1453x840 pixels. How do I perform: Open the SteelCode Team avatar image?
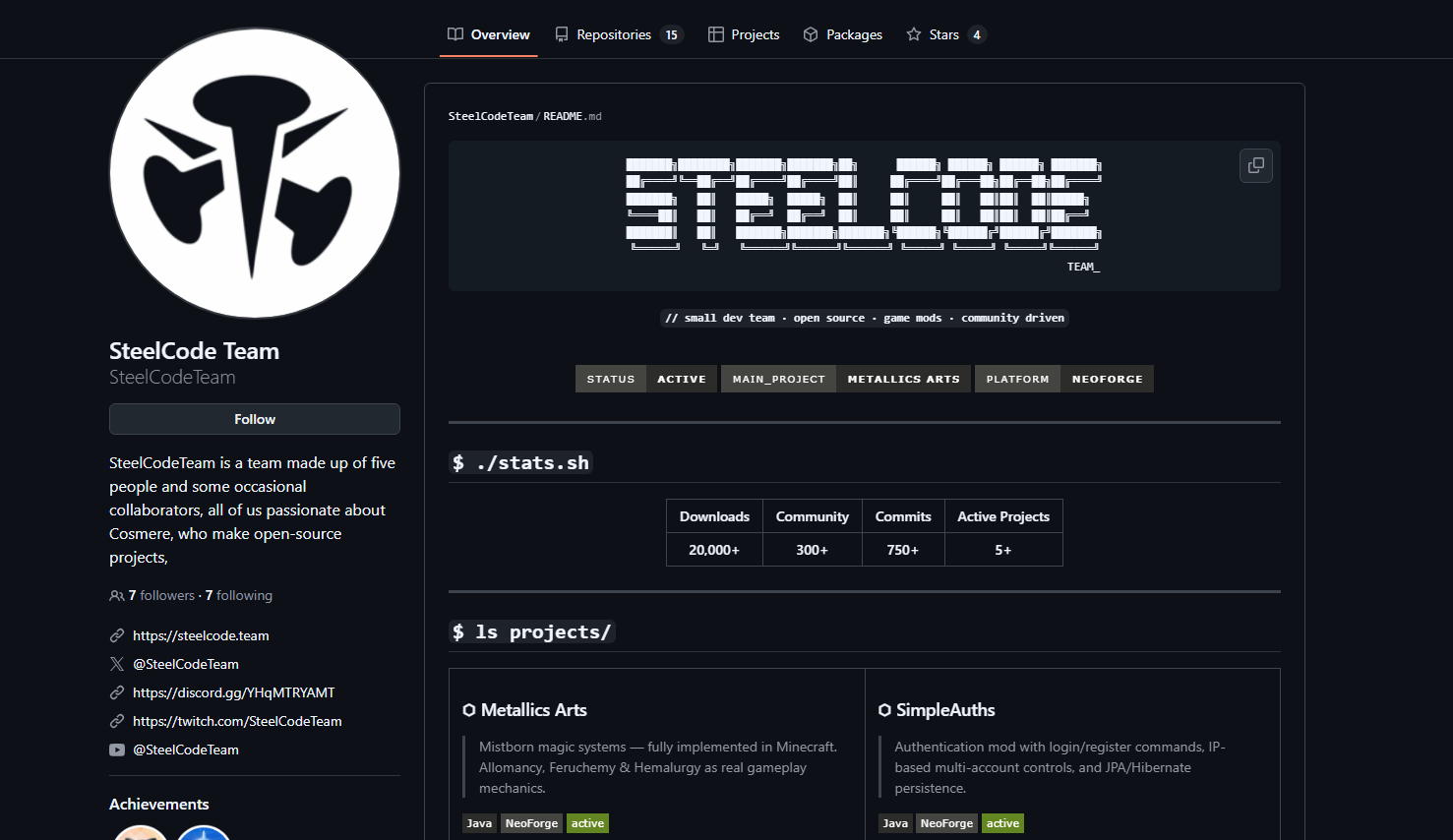click(255, 173)
